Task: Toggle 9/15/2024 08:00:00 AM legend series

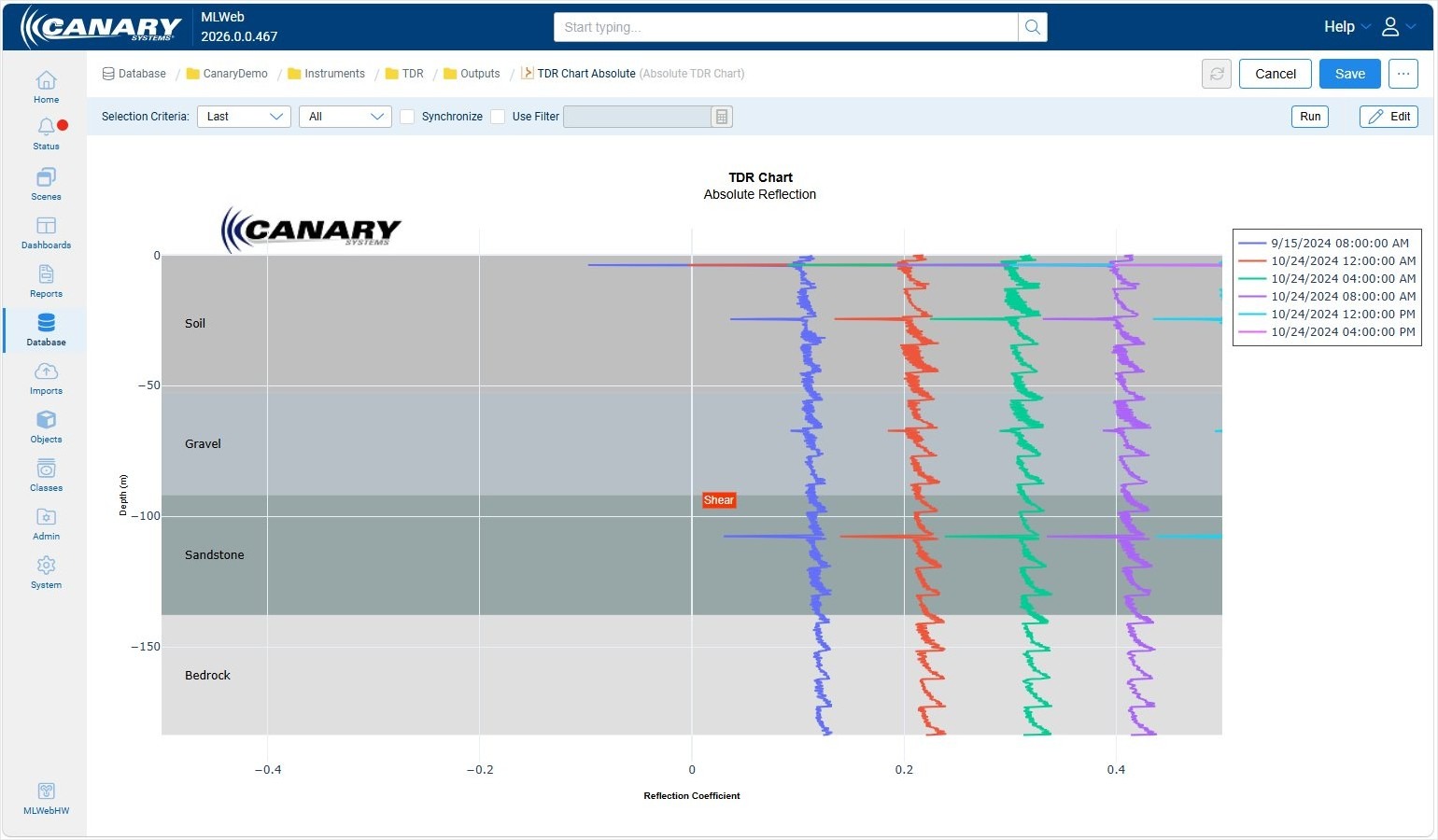Action: tap(1325, 243)
